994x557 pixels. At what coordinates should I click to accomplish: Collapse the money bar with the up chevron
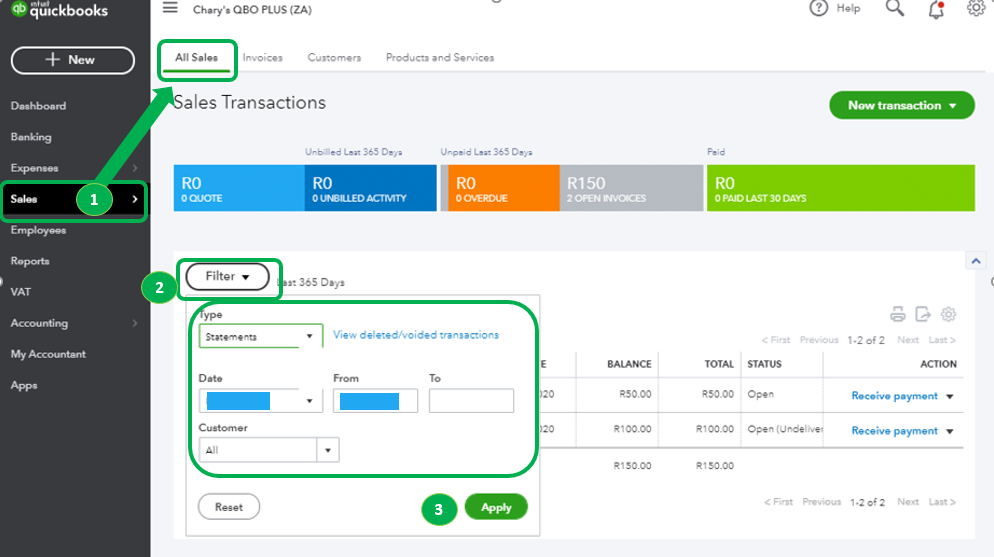coord(976,261)
